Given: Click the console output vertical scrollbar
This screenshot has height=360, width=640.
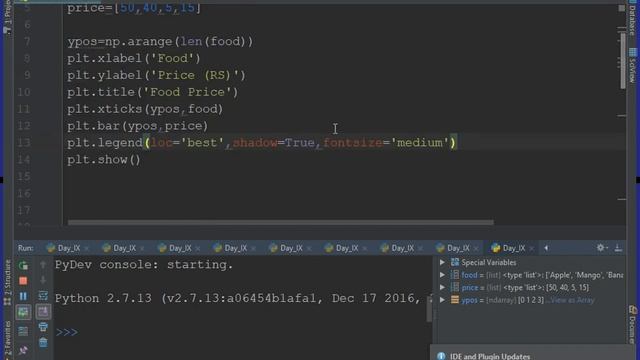Looking at the screenshot, I should pos(429,308).
